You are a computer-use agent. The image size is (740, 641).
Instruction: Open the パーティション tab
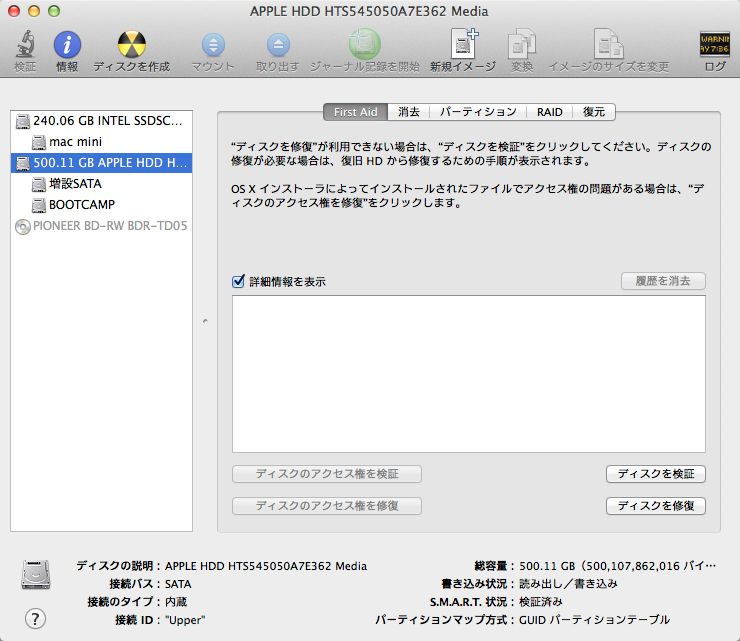click(478, 112)
